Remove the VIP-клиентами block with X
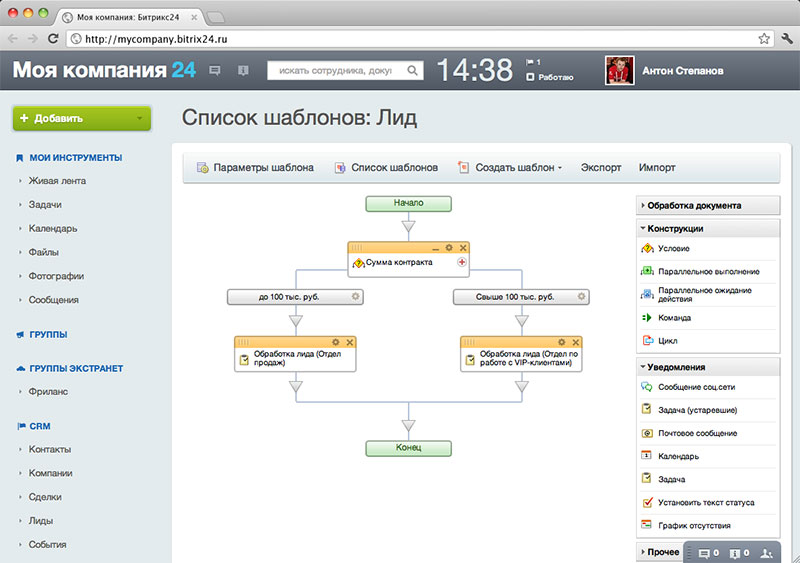Viewport: 800px width, 563px height. coord(576,342)
